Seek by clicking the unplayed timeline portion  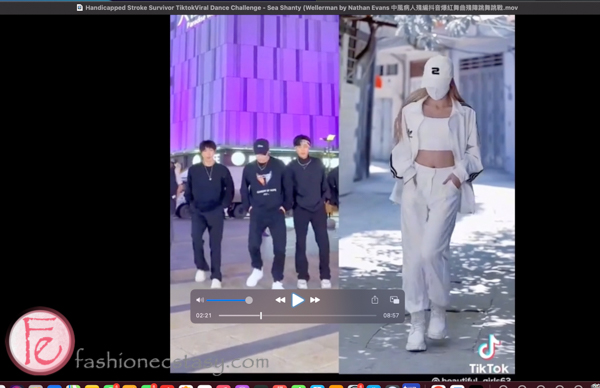(x=320, y=316)
